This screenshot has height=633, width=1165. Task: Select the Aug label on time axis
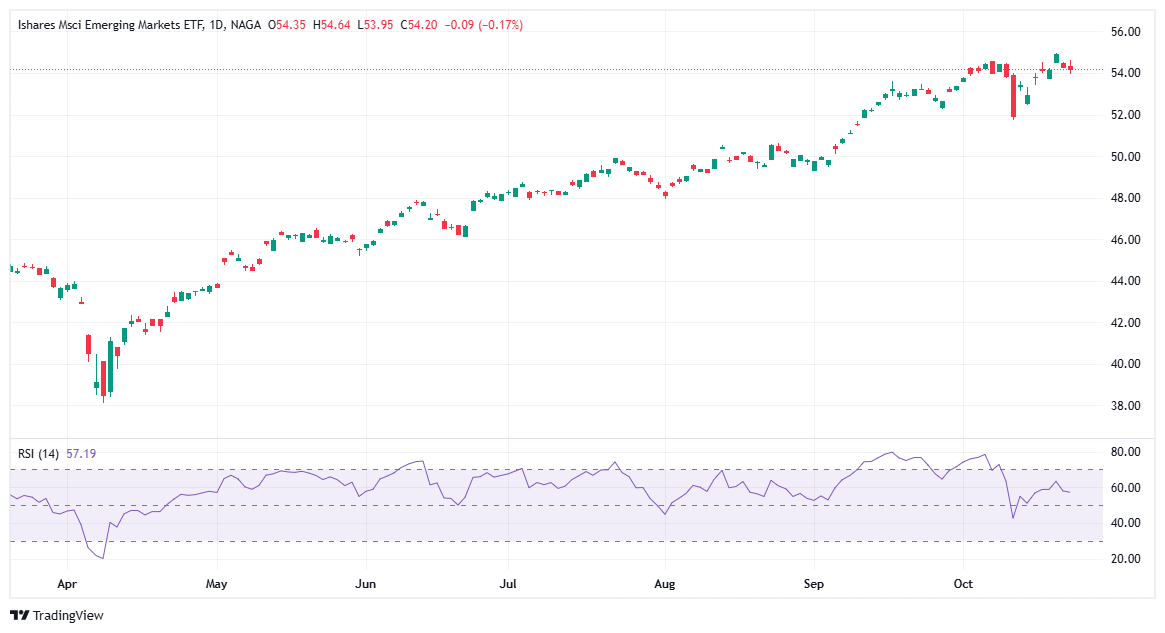coord(663,582)
